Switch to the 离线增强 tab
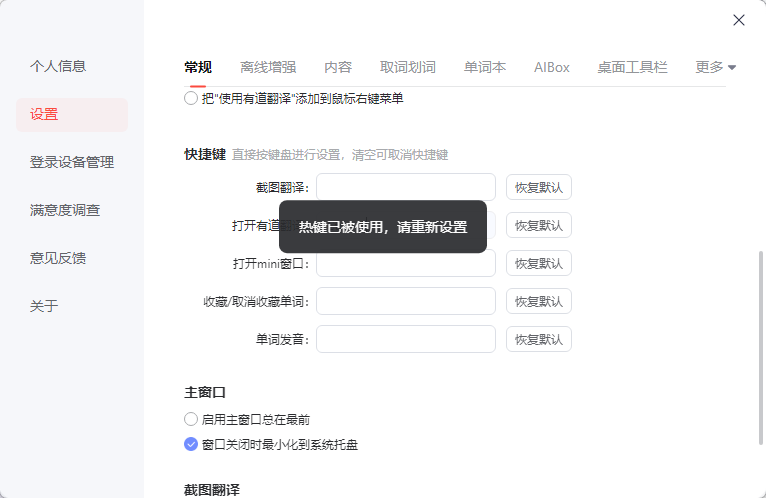This screenshot has width=766, height=498. click(x=268, y=68)
